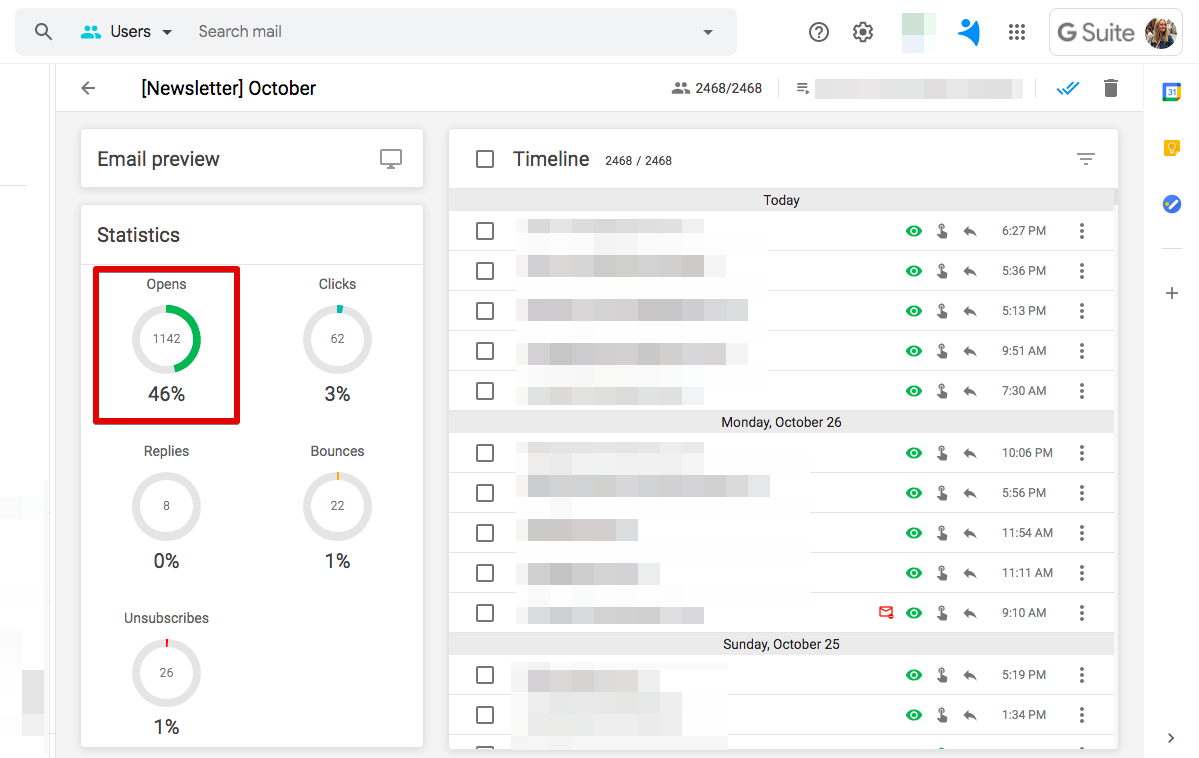This screenshot has height=758, width=1199.
Task: Open Google Tasks in the side panel
Action: [x=1171, y=204]
